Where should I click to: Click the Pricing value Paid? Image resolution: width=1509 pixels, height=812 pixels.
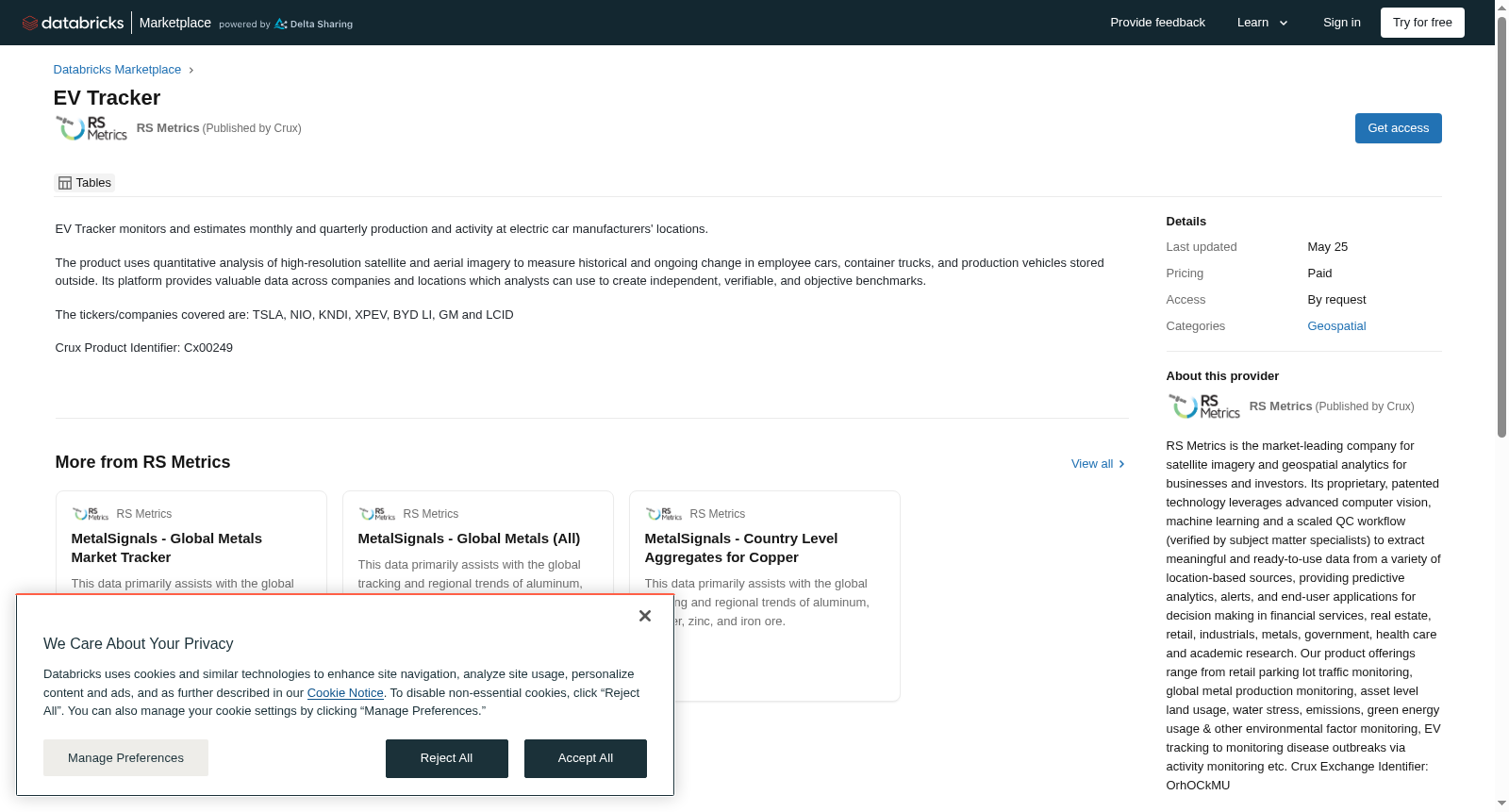tap(1319, 273)
